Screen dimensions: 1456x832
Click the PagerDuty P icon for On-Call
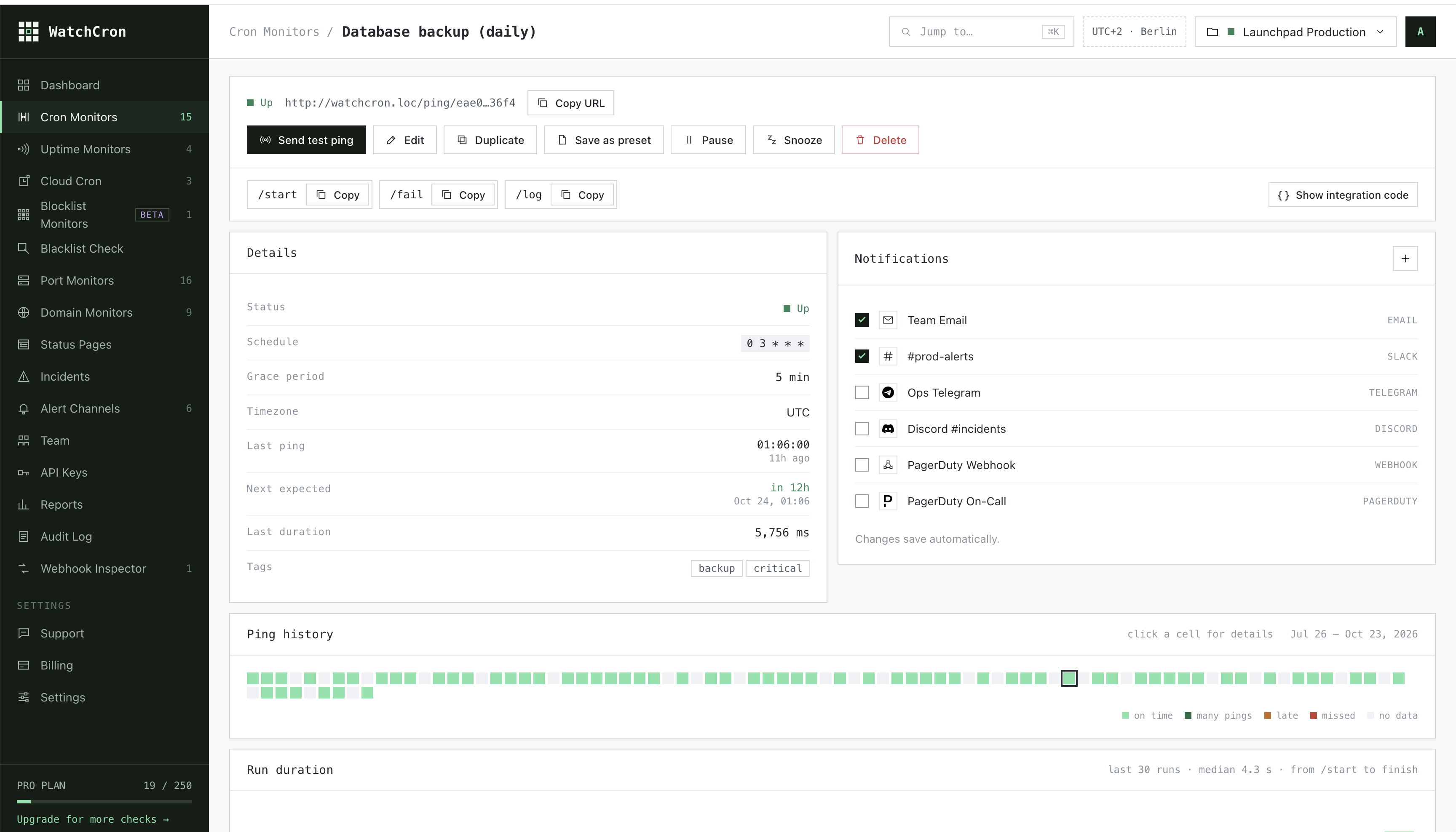point(888,501)
